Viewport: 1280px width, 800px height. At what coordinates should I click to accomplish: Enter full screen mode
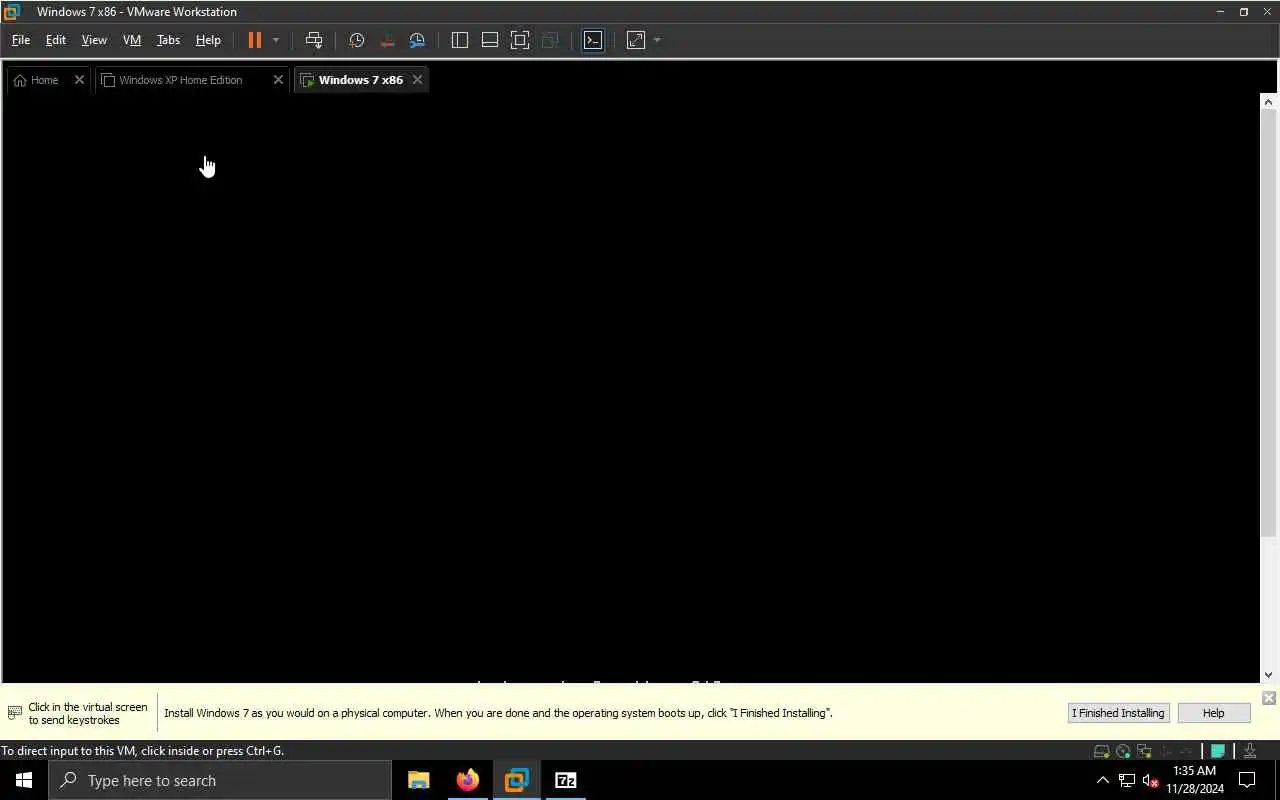click(520, 40)
